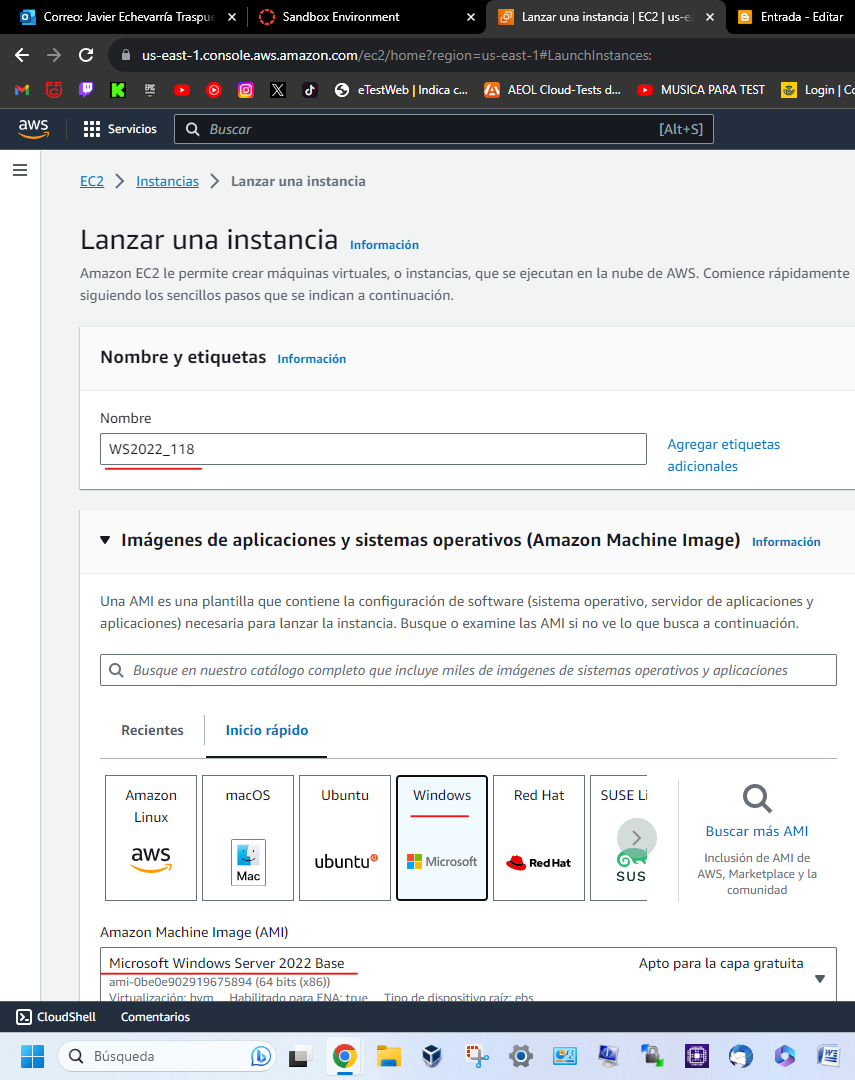Open the Instagram bookmark icon
The width and height of the screenshot is (855, 1080).
(246, 90)
